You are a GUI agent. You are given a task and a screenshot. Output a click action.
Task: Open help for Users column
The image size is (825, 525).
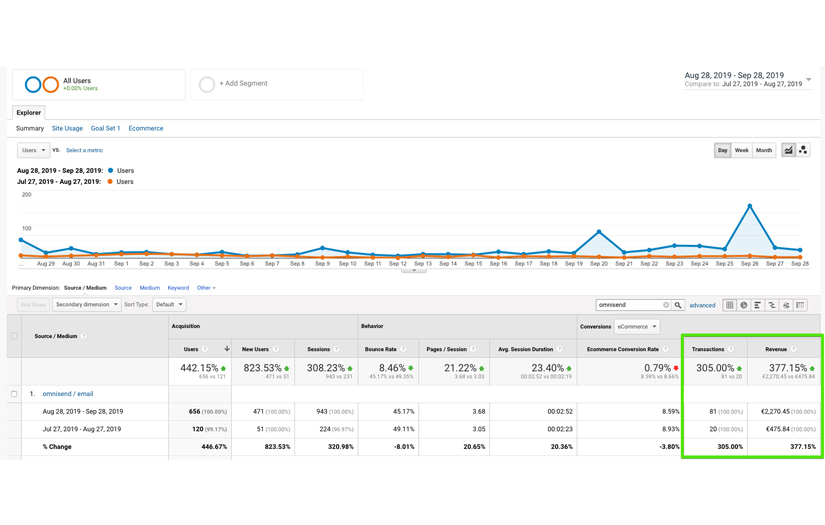pyautogui.click(x=205, y=349)
